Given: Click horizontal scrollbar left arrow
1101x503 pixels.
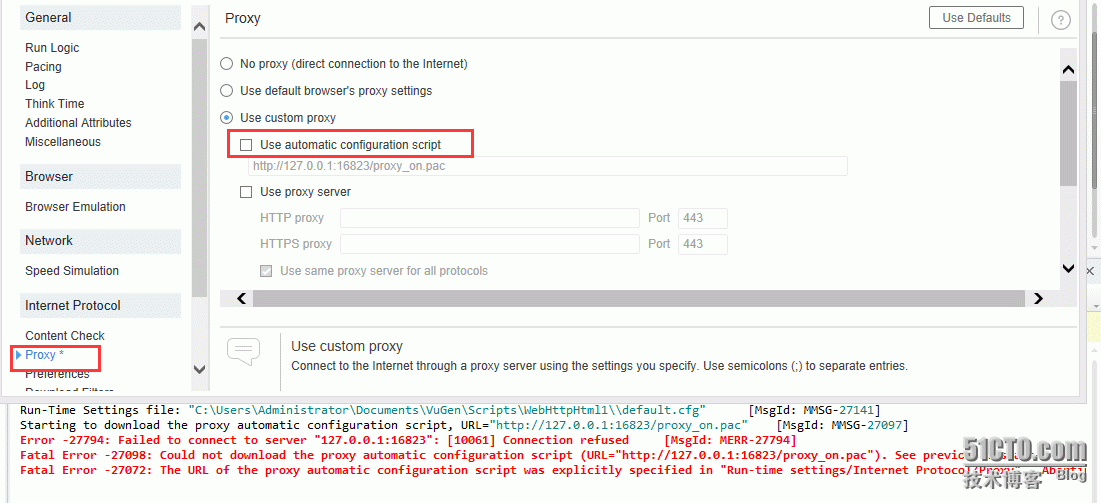Looking at the screenshot, I should tap(242, 299).
